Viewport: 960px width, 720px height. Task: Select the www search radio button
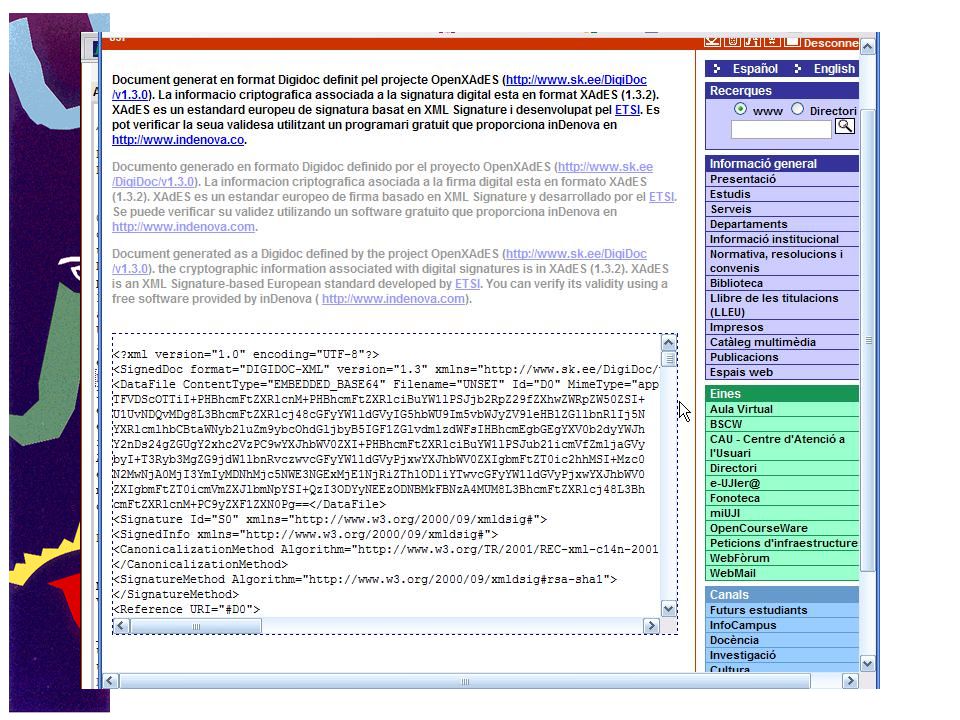click(740, 109)
